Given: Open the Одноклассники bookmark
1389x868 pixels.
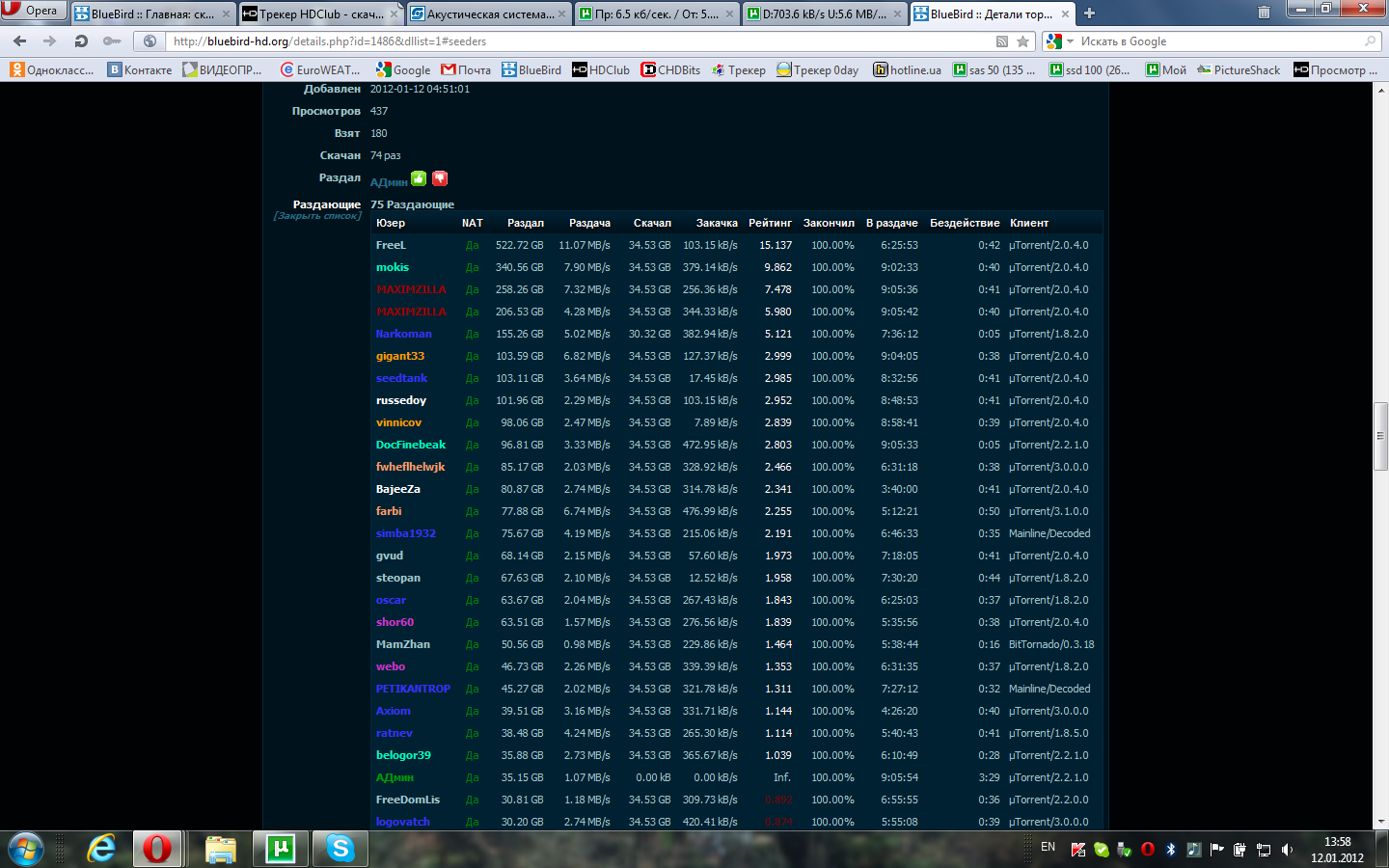Looking at the screenshot, I should (x=52, y=69).
